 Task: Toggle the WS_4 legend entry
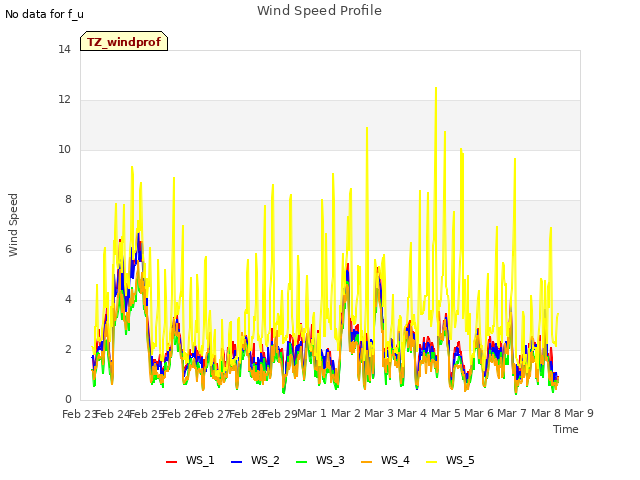[x=385, y=460]
